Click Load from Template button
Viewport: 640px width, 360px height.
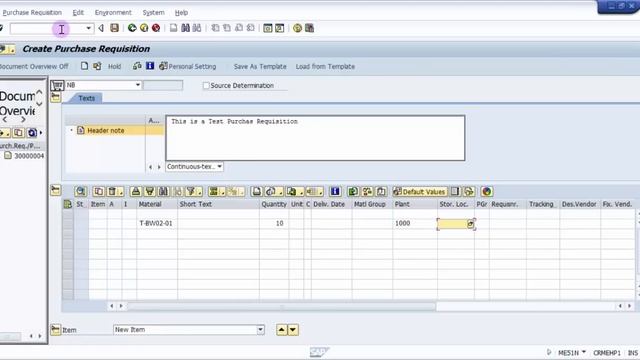click(x=325, y=67)
